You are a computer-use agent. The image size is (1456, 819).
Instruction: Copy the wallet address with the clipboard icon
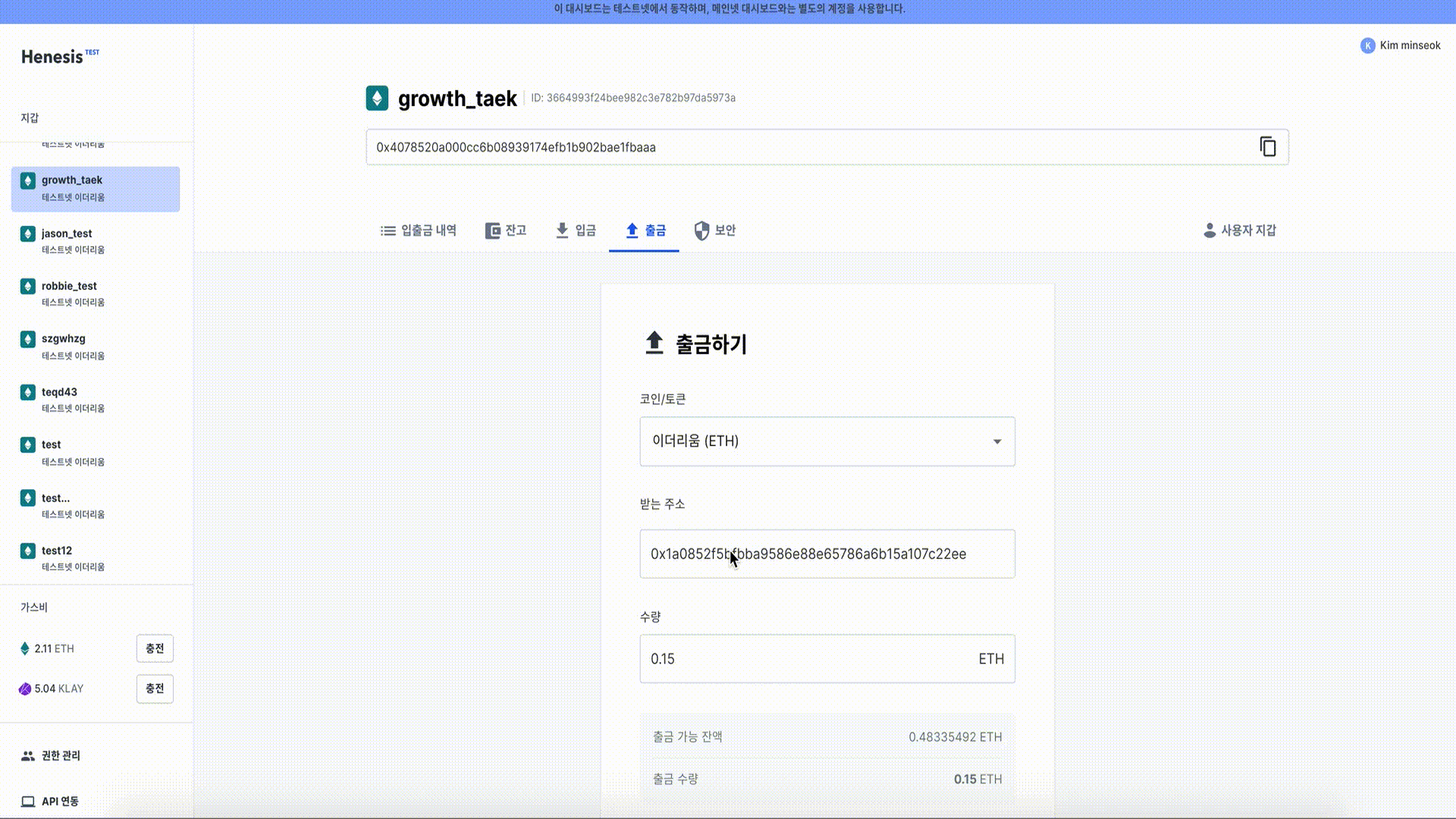click(1267, 146)
